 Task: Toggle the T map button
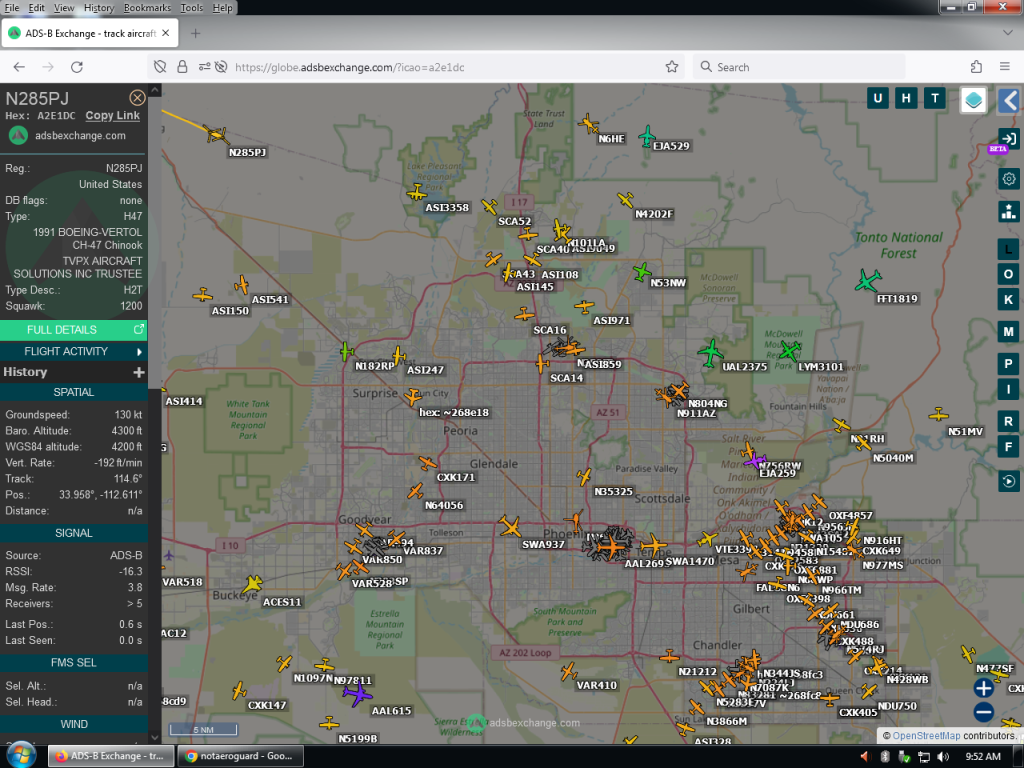[935, 99]
